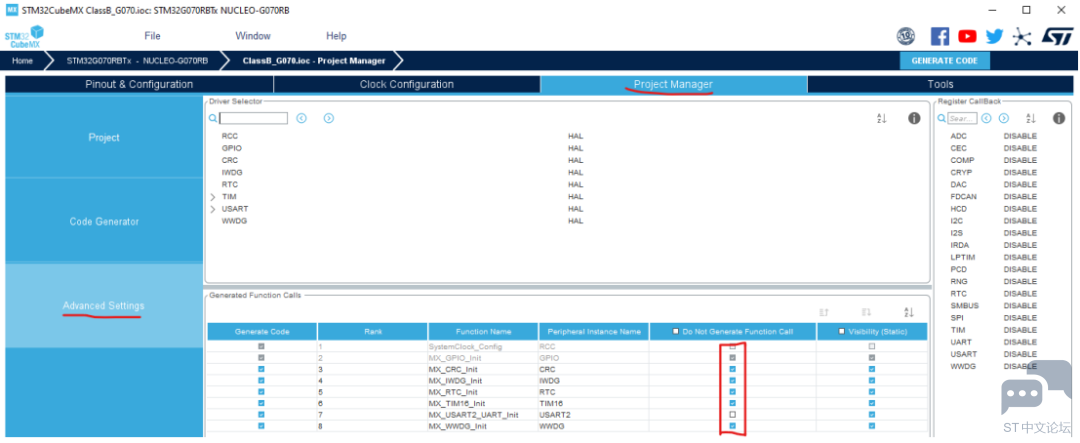Show Register CallBack info icon

click(x=1059, y=119)
